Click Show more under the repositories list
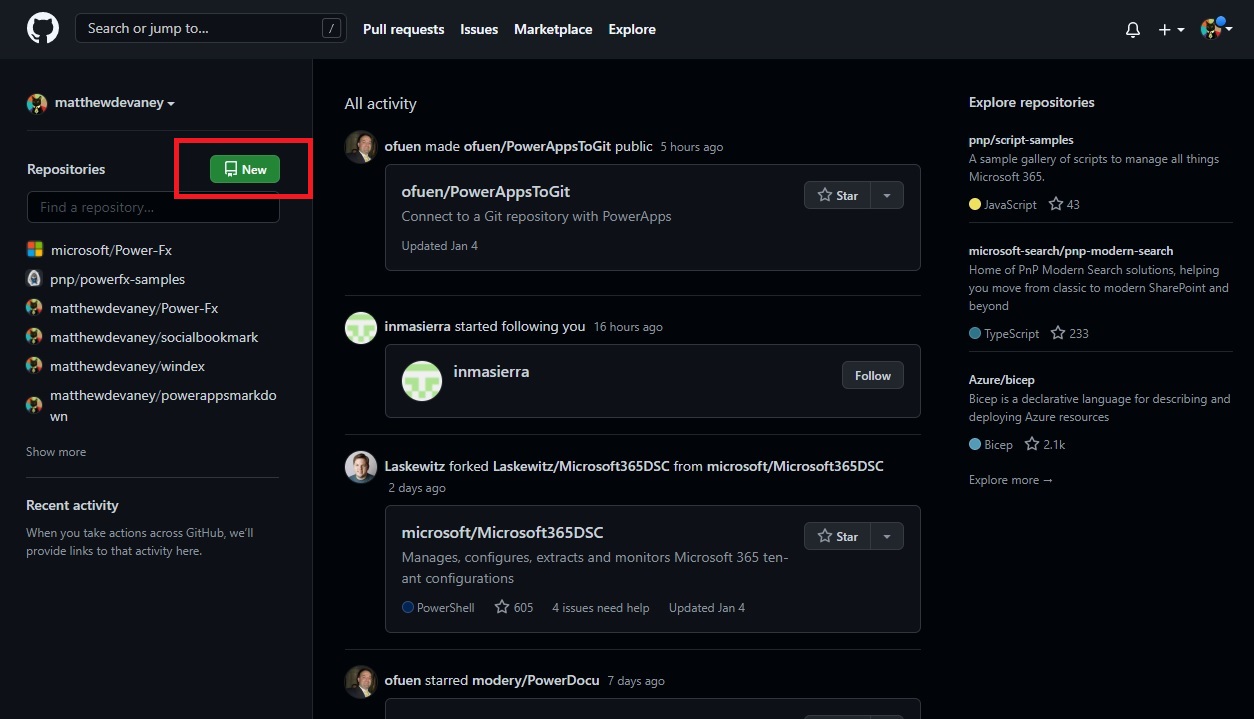 coord(55,451)
